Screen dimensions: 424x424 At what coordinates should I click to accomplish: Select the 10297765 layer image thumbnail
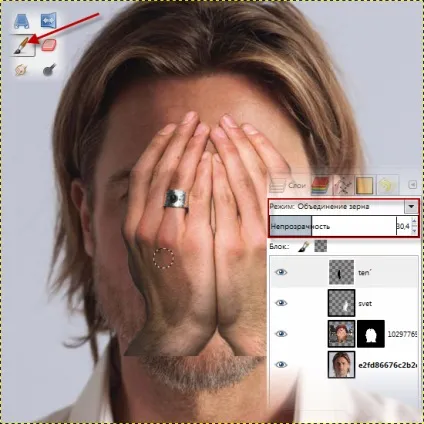tap(341, 334)
